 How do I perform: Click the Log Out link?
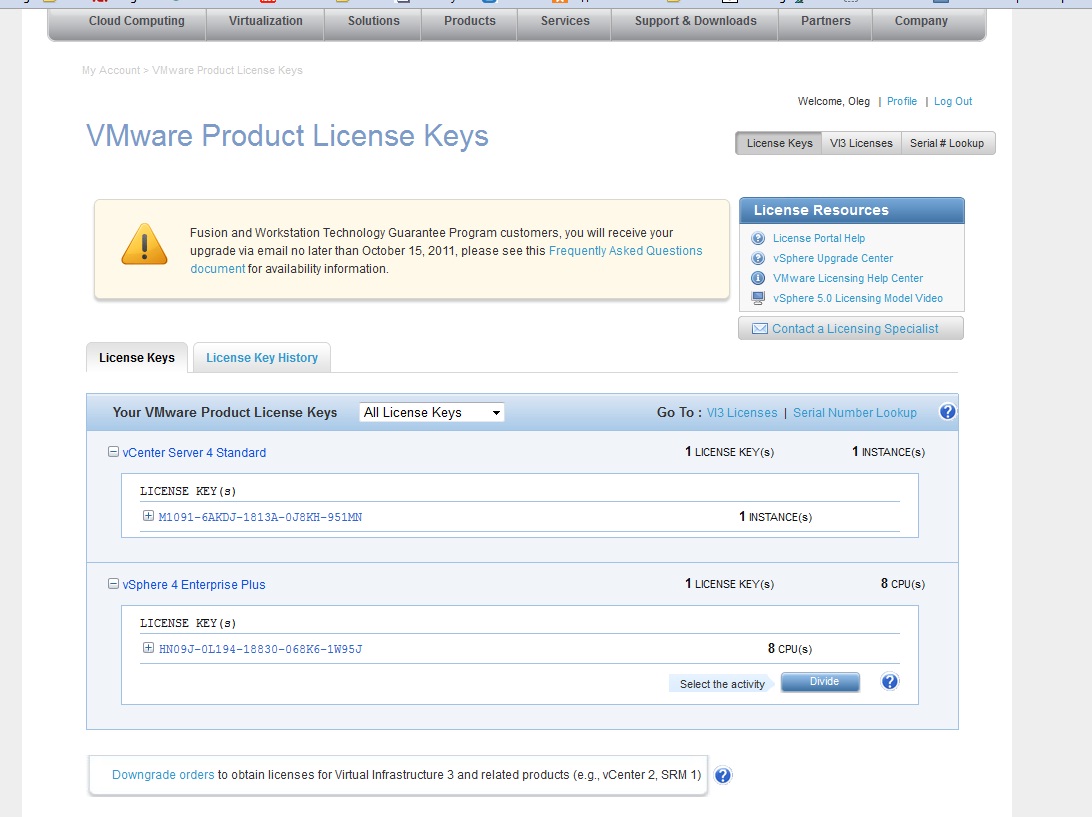point(953,101)
